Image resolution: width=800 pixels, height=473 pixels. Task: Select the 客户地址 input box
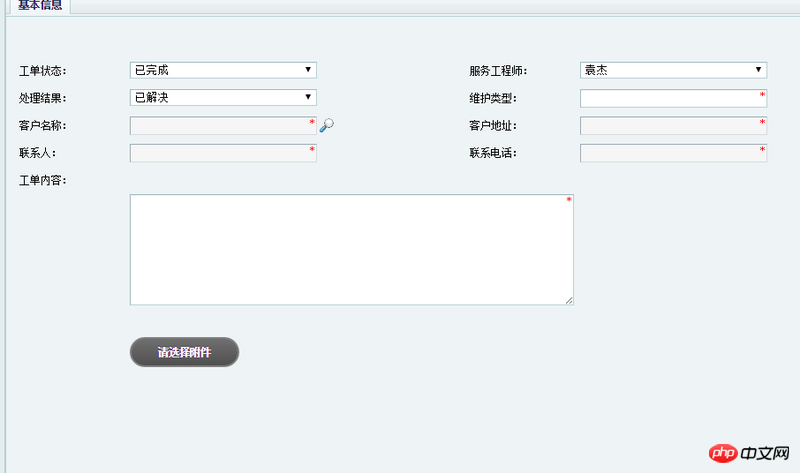click(x=672, y=126)
